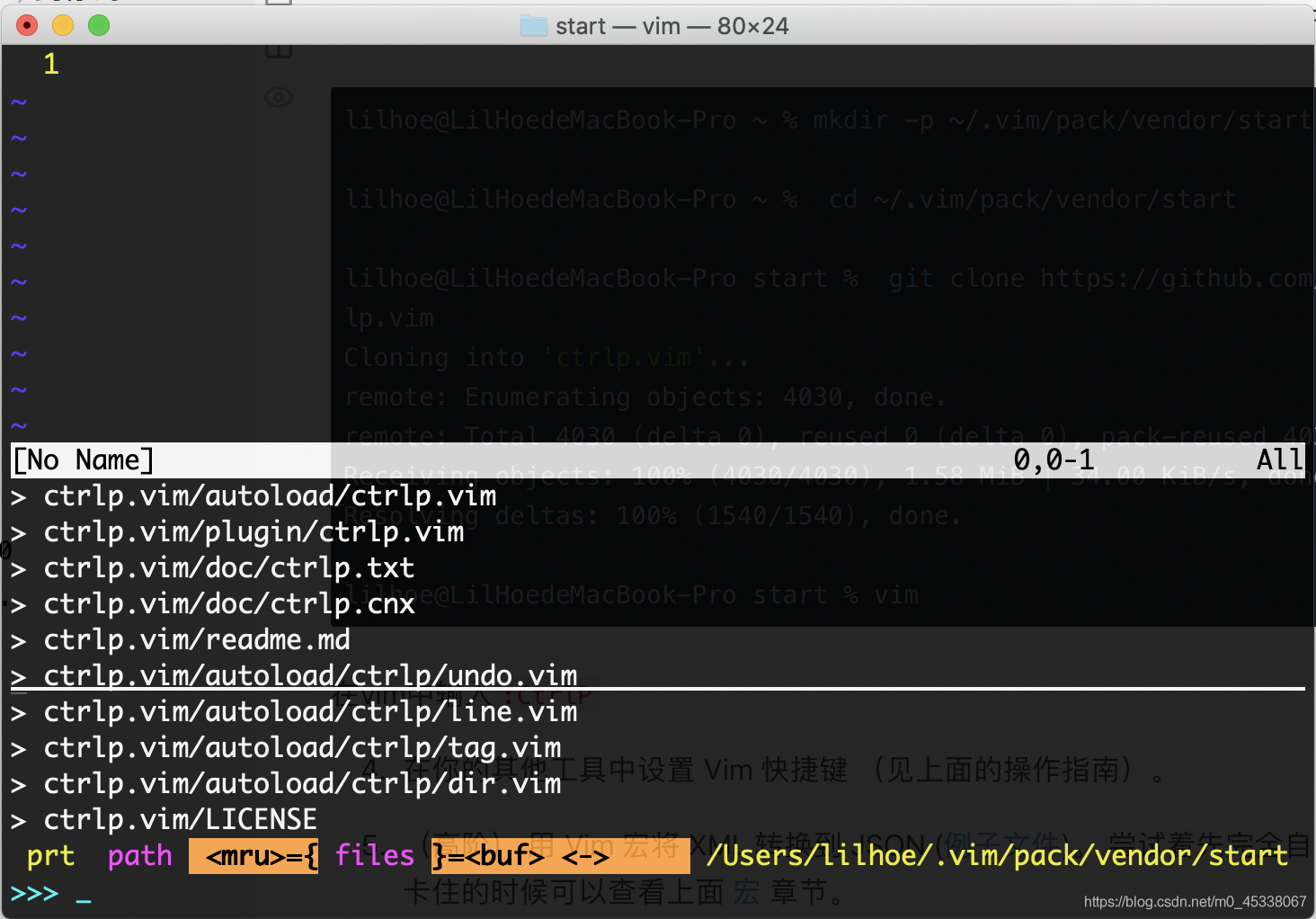Click the folder icon in the title bar
Viewport: 1316px width, 919px height.
[534, 26]
